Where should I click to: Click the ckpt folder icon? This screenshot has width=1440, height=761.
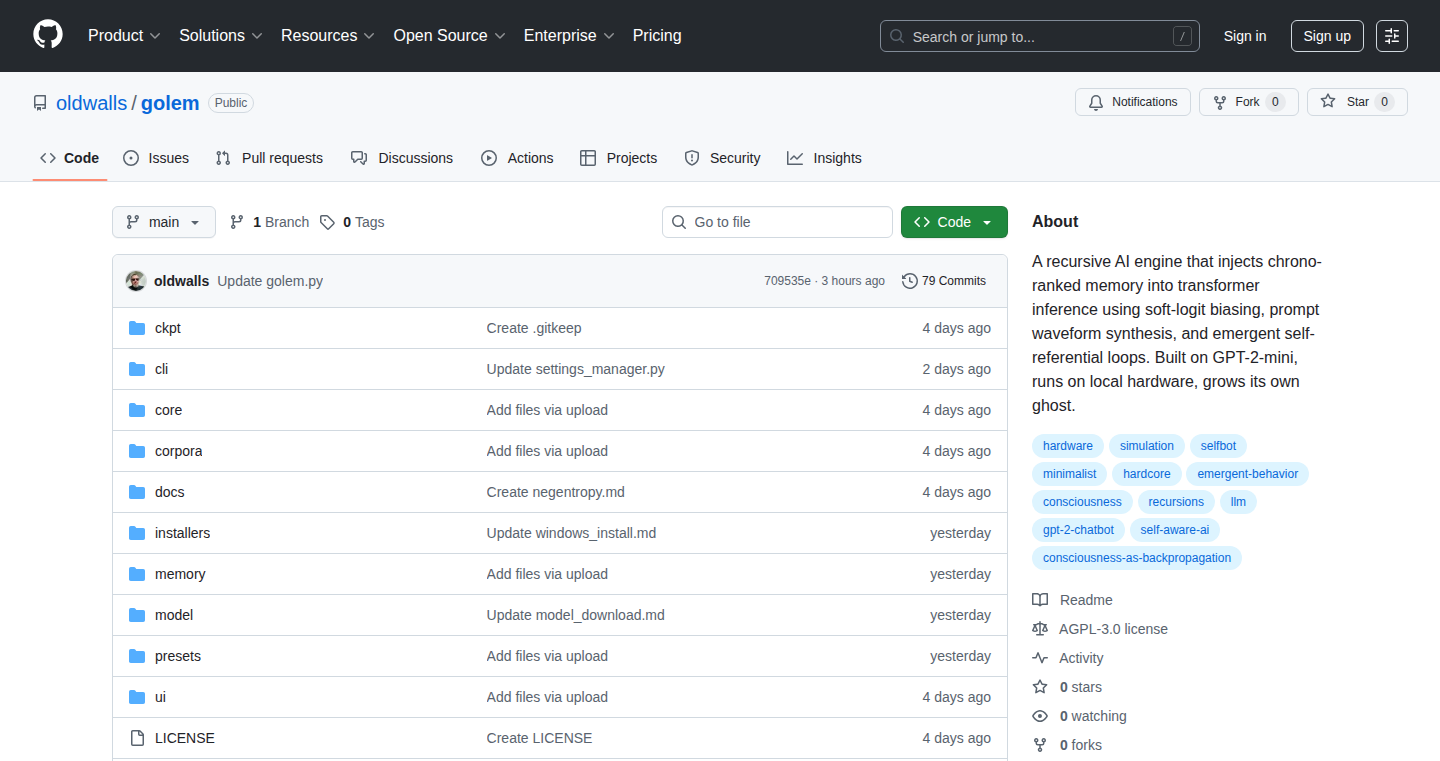pos(137,328)
